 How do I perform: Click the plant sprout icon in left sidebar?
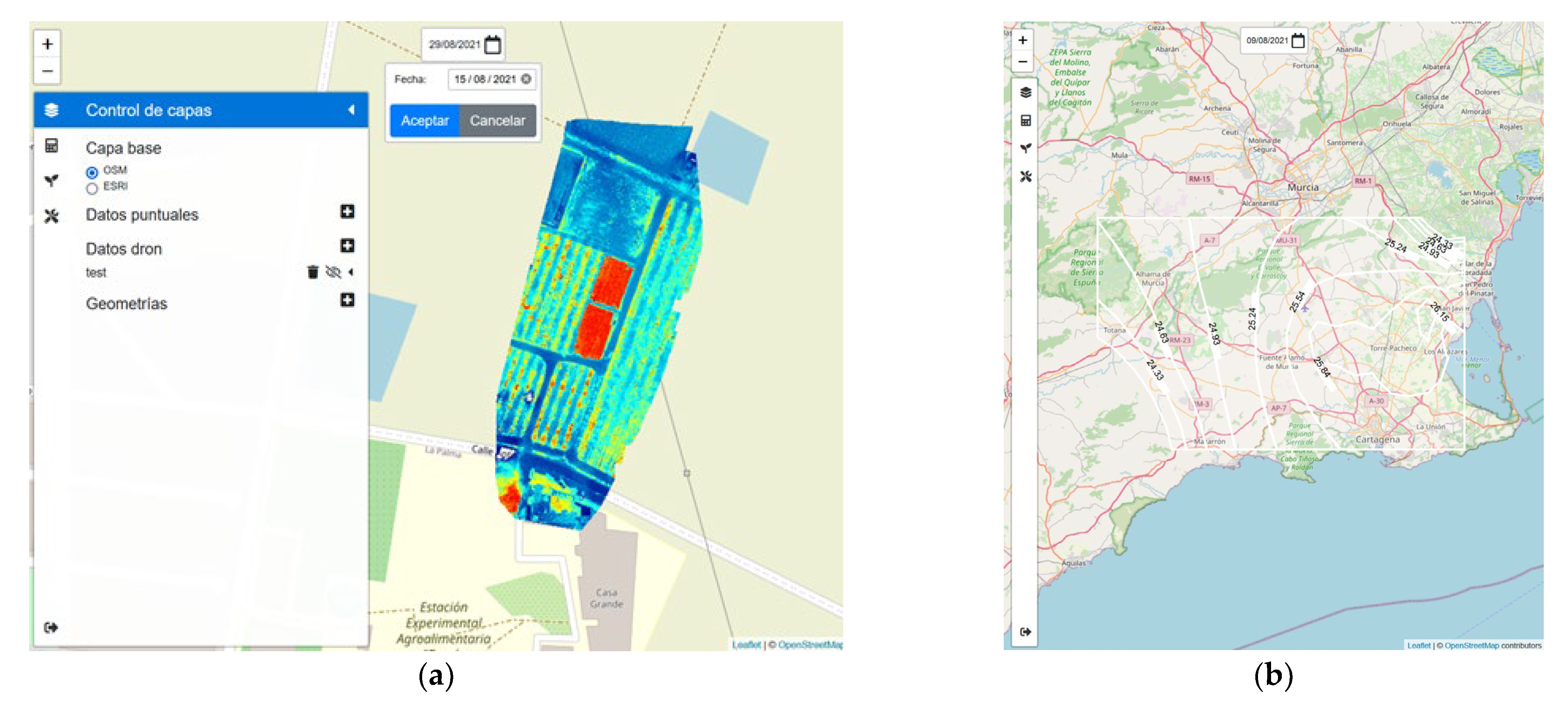[52, 180]
